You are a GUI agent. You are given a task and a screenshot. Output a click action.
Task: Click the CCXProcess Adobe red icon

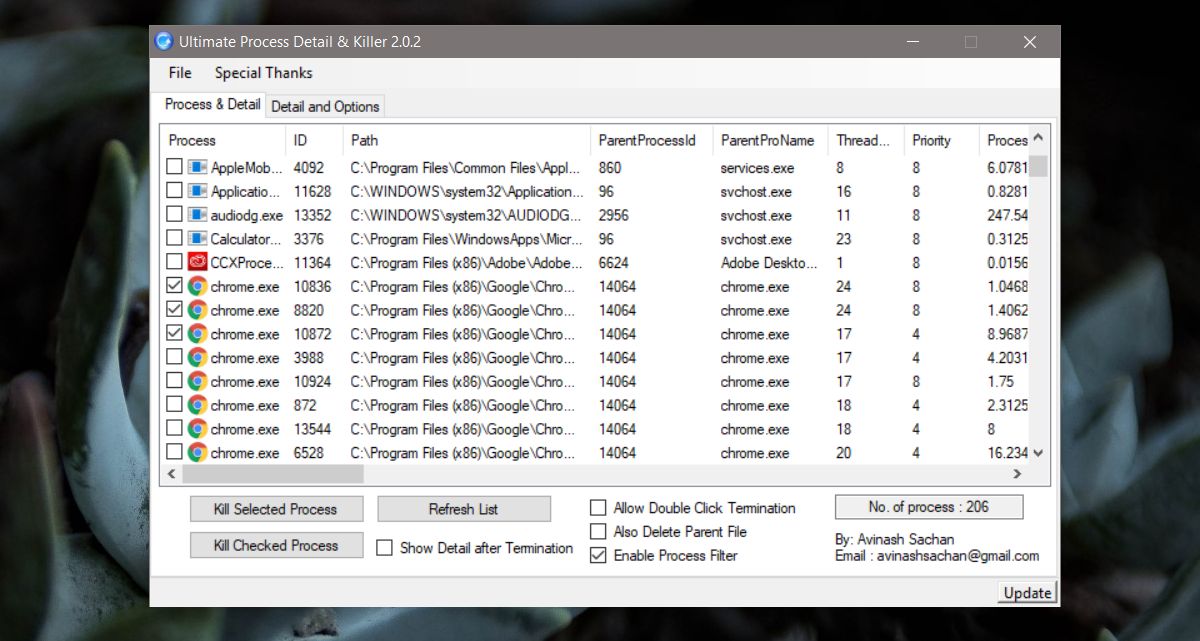click(197, 263)
